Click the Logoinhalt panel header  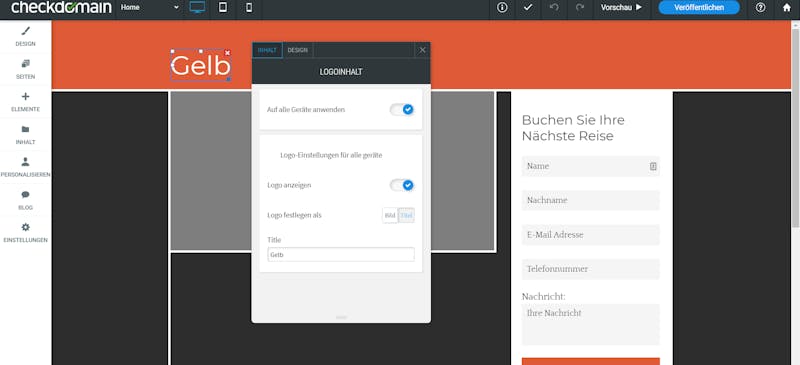tap(341, 72)
